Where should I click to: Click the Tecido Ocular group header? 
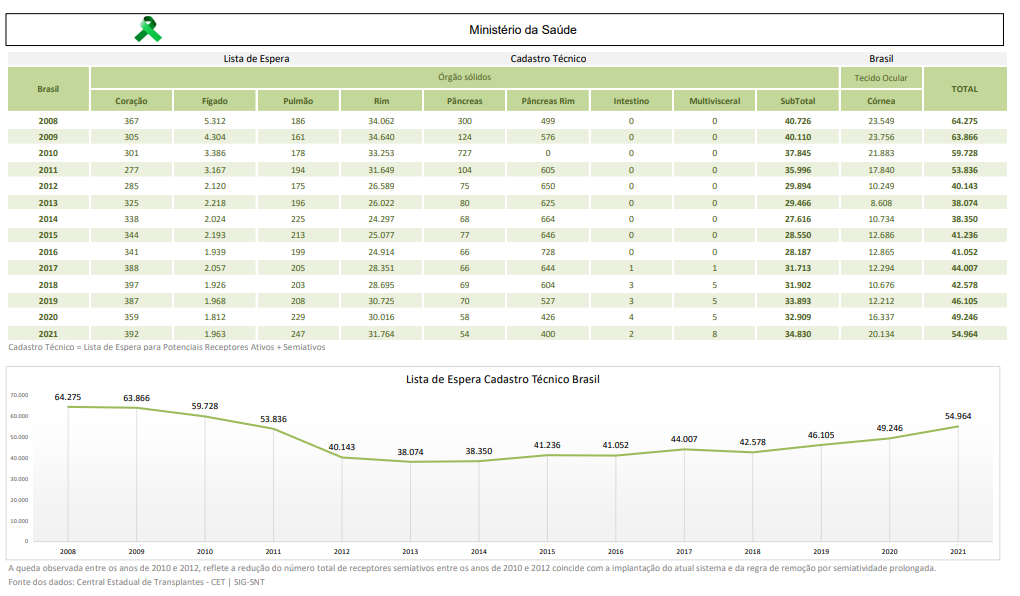881,78
